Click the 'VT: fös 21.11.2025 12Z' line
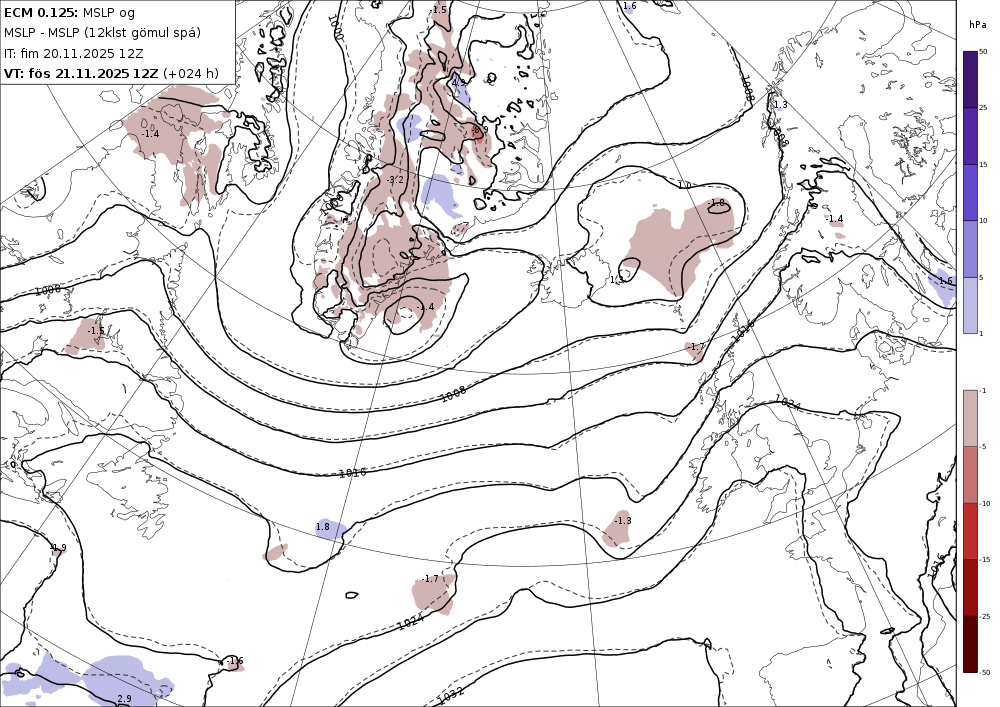The image size is (1000, 707). pyautogui.click(x=80, y=73)
